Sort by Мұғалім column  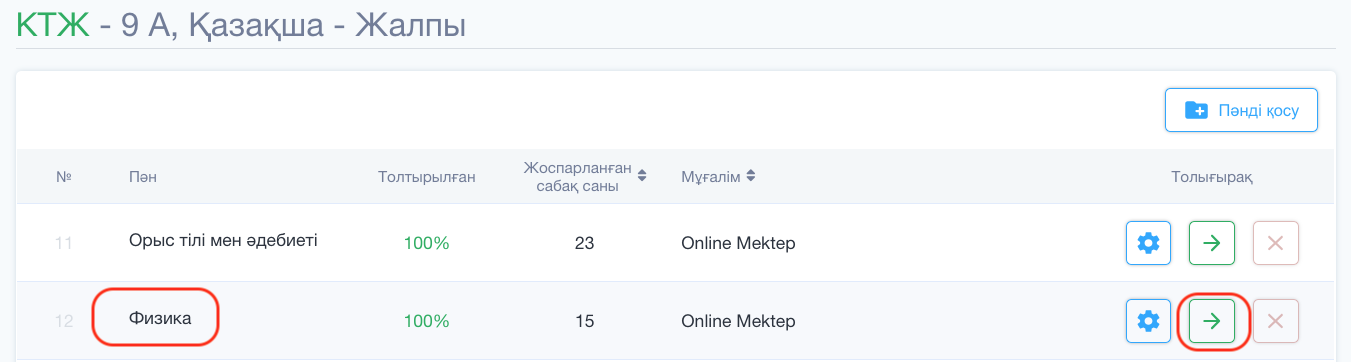718,177
